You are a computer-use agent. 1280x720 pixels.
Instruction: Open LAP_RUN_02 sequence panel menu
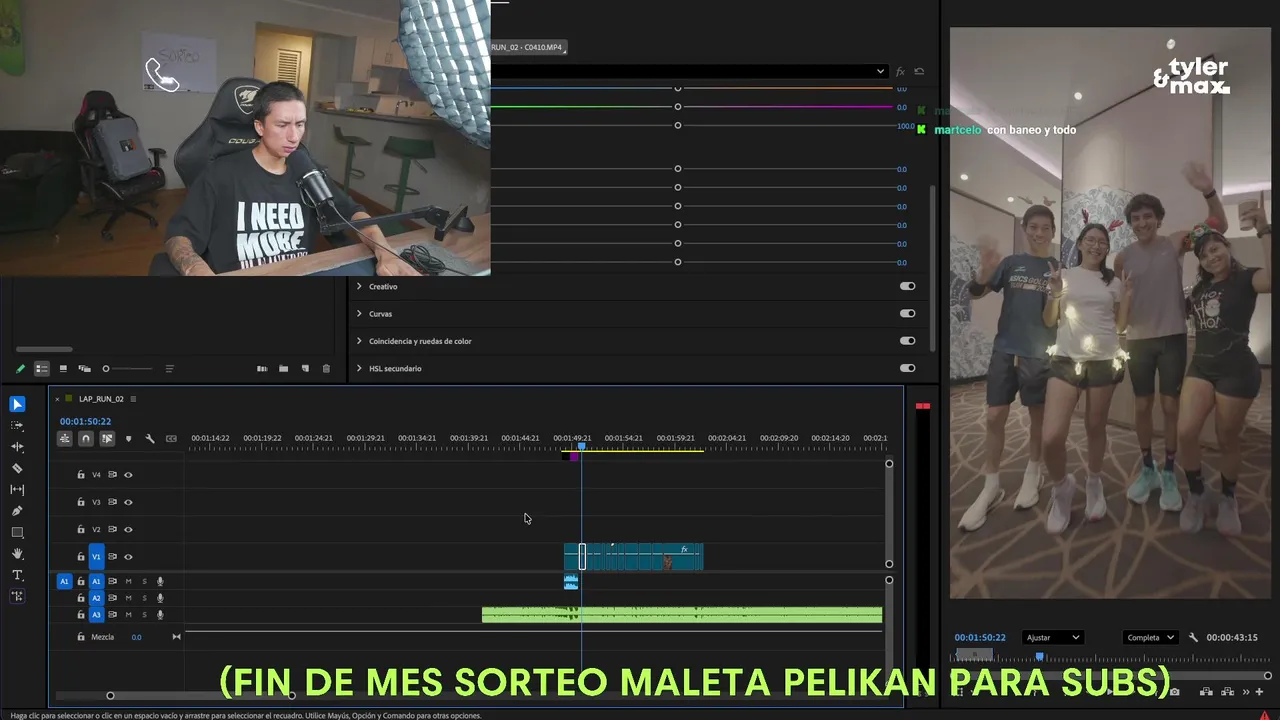coord(133,399)
